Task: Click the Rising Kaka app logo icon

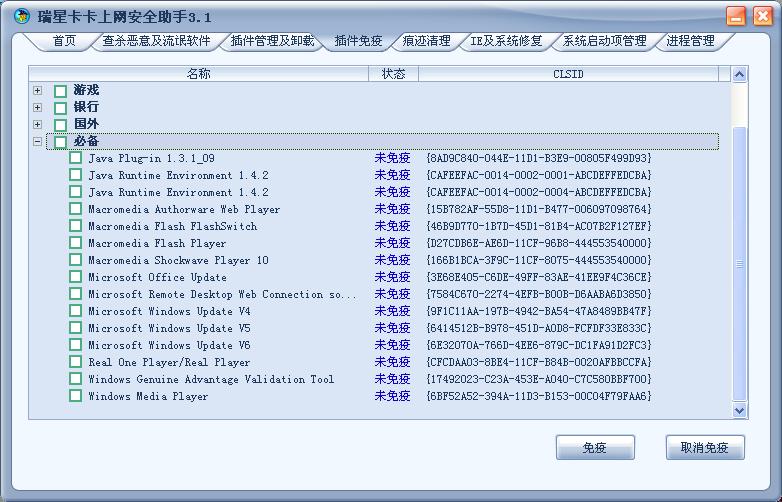Action: pyautogui.click(x=21, y=16)
